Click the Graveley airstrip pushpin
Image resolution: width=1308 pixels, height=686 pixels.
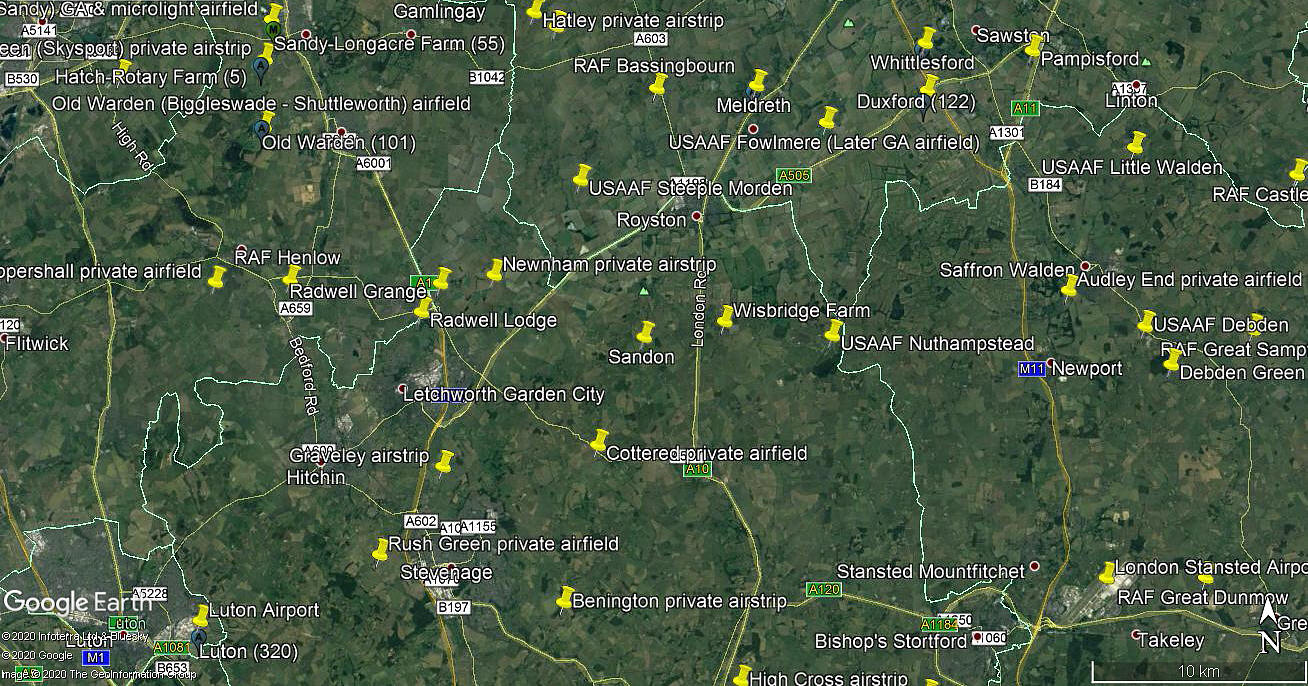445,463
